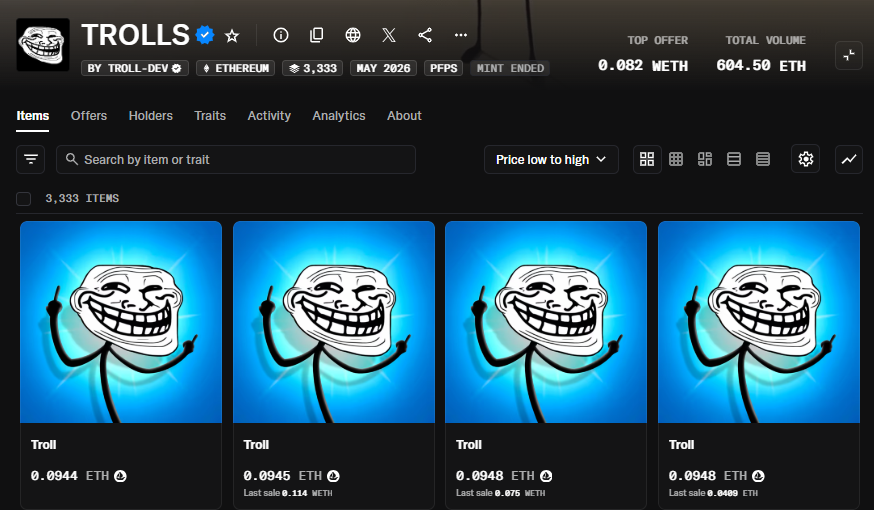Click the 0.0944 ETH price text
874x510 pixels.
(70, 476)
